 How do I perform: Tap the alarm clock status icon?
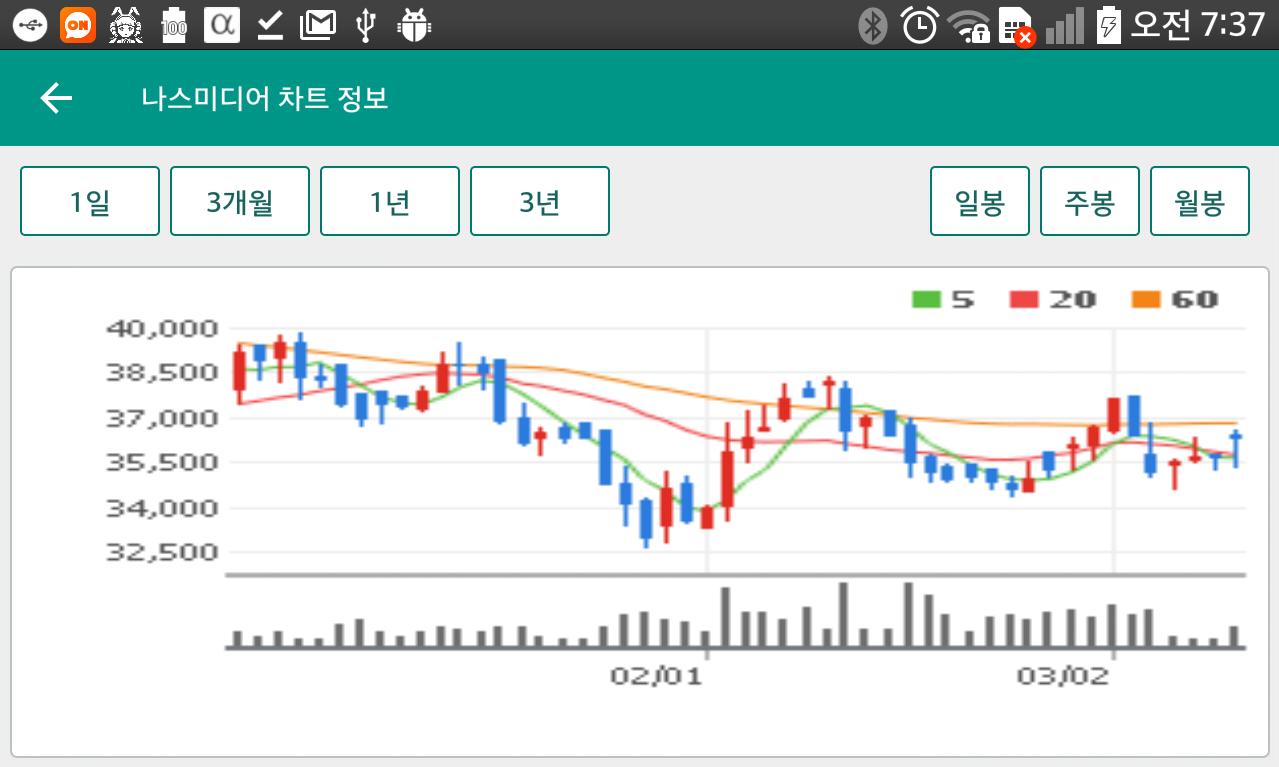[920, 25]
